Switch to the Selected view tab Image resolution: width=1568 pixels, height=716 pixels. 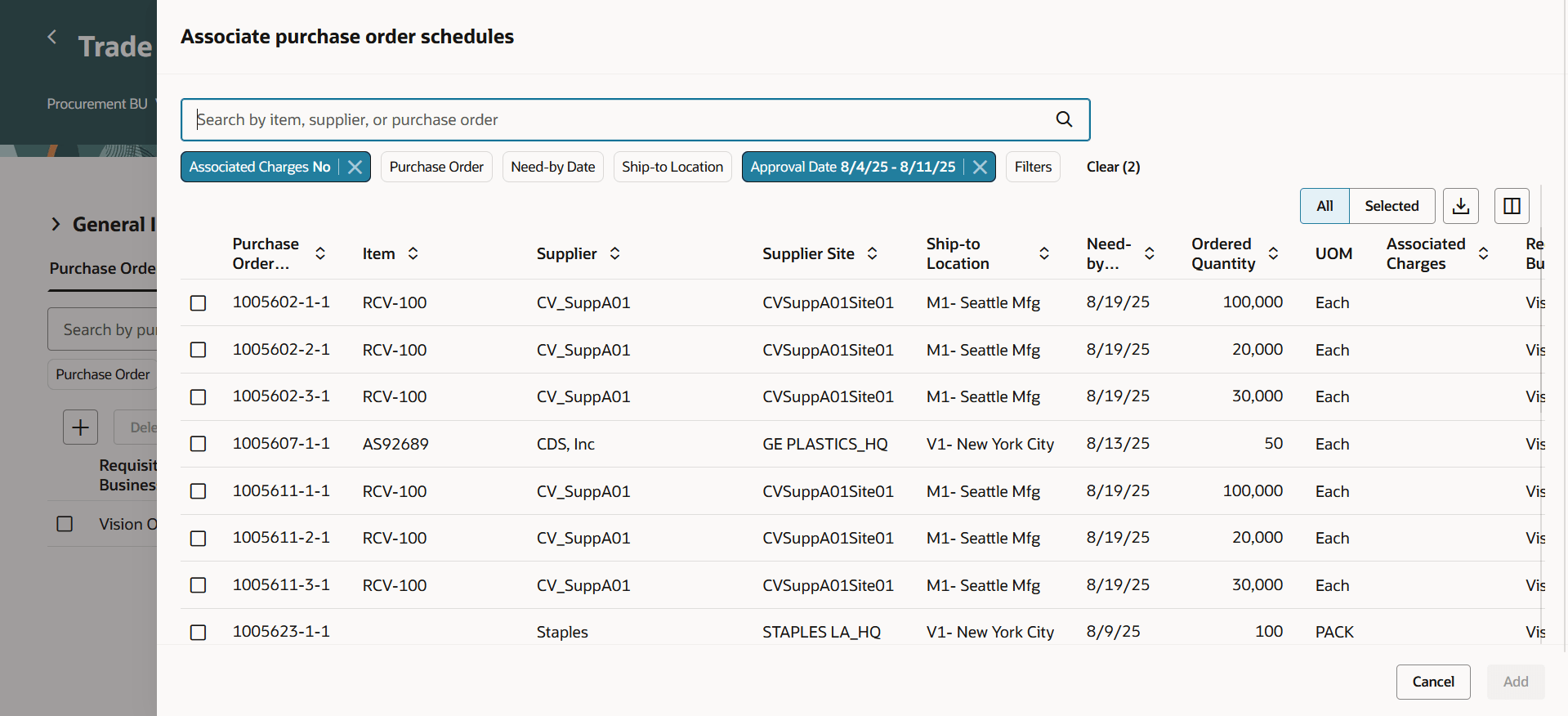click(x=1392, y=206)
